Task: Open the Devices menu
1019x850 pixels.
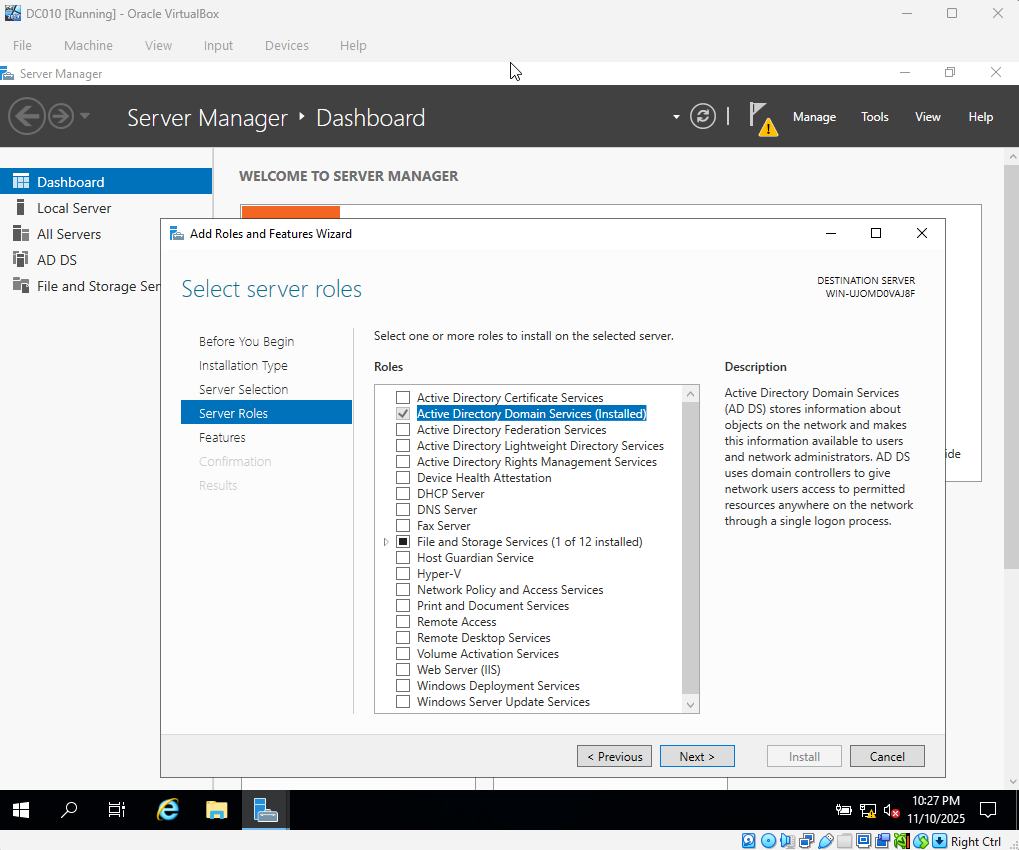Action: tap(286, 45)
